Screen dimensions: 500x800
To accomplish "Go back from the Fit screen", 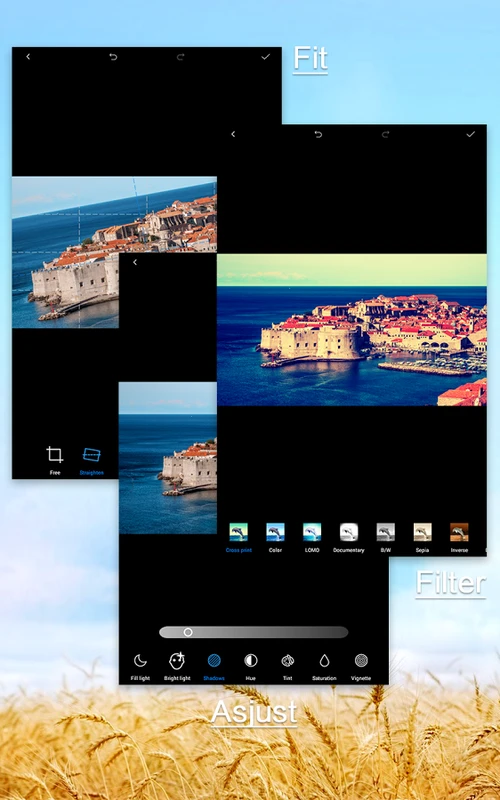I will pyautogui.click(x=28, y=57).
